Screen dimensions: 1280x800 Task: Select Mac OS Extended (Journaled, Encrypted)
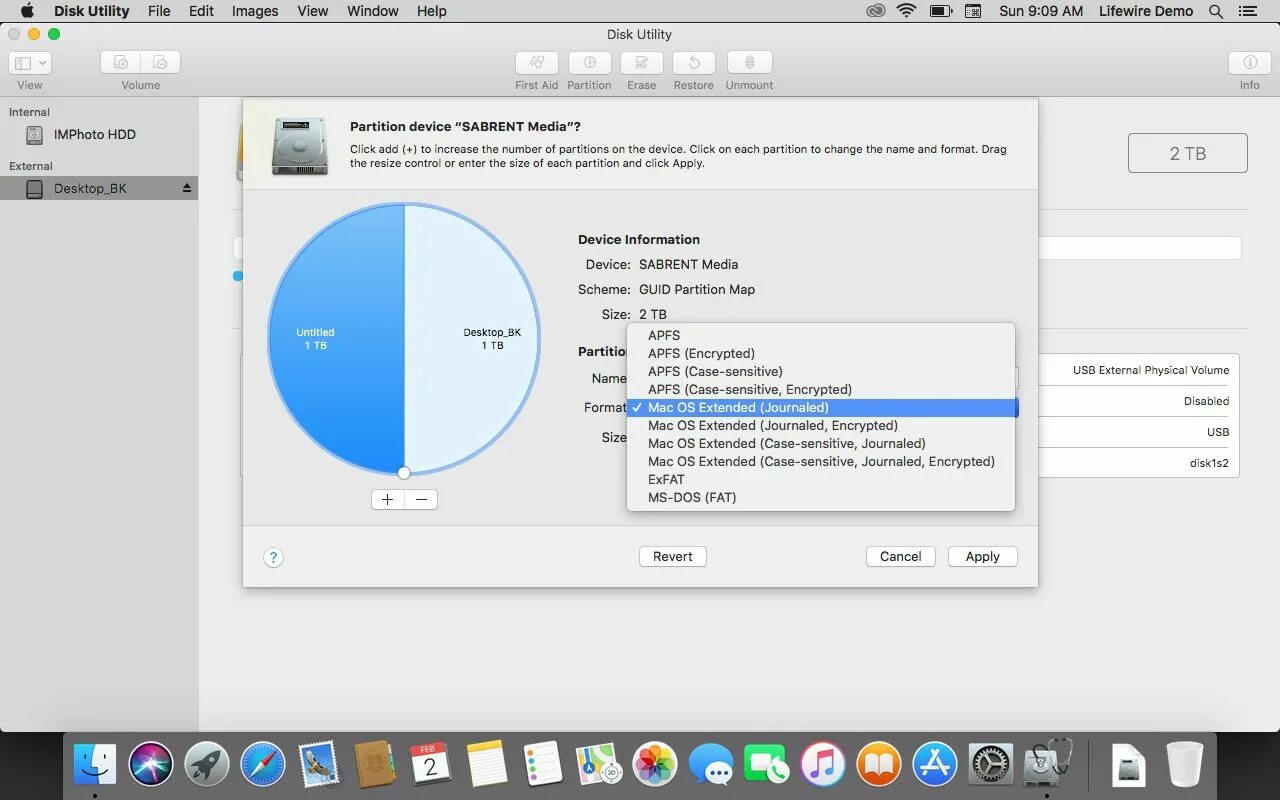coord(821,425)
